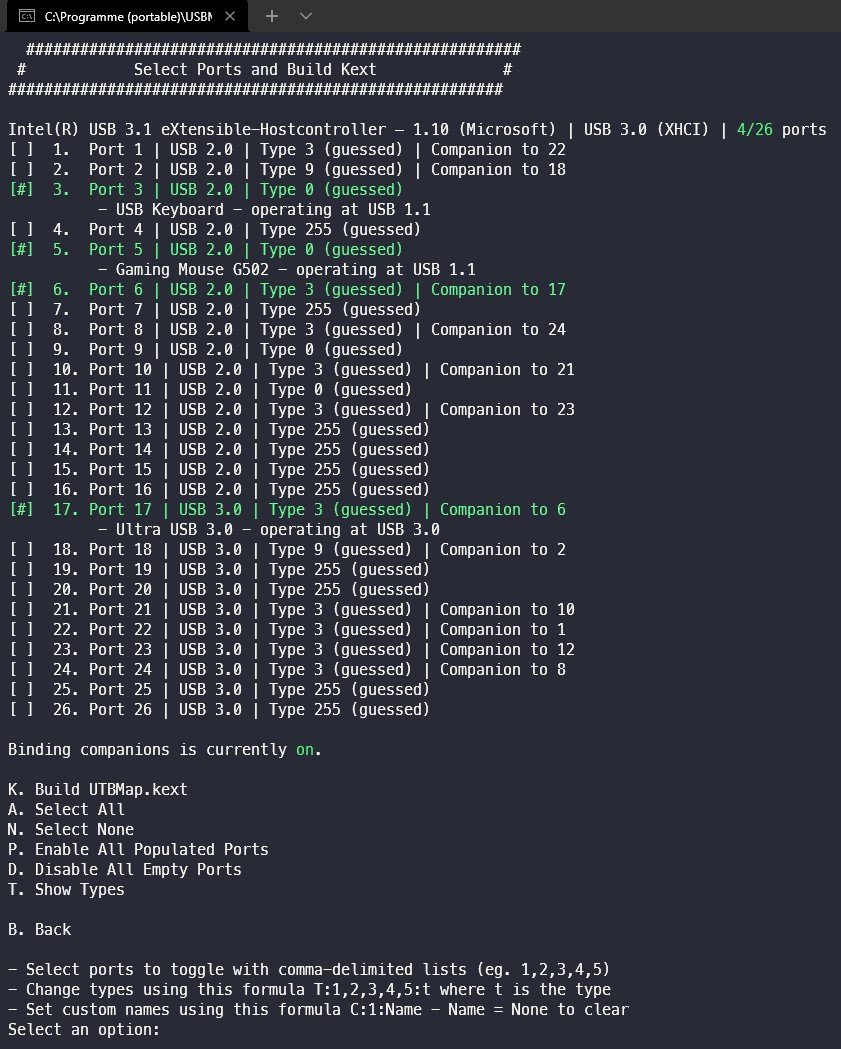Open a new terminal tab with plus button
The width and height of the screenshot is (841, 1049).
pos(271,17)
